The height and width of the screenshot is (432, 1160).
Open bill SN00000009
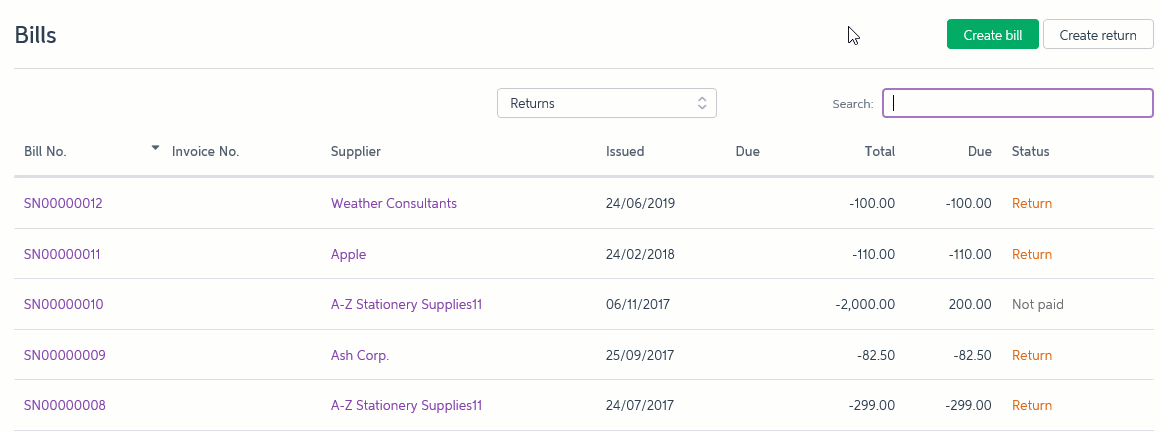click(64, 355)
